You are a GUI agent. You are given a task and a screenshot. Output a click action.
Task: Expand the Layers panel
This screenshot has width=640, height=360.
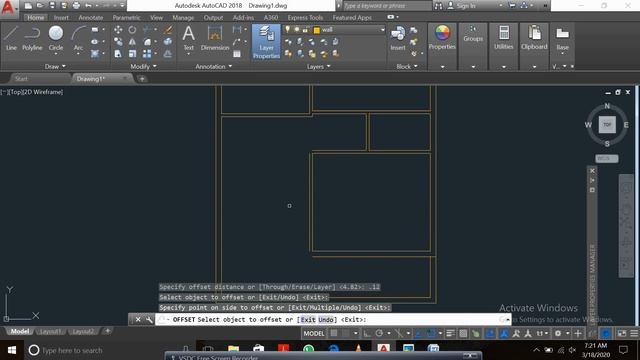(x=318, y=67)
